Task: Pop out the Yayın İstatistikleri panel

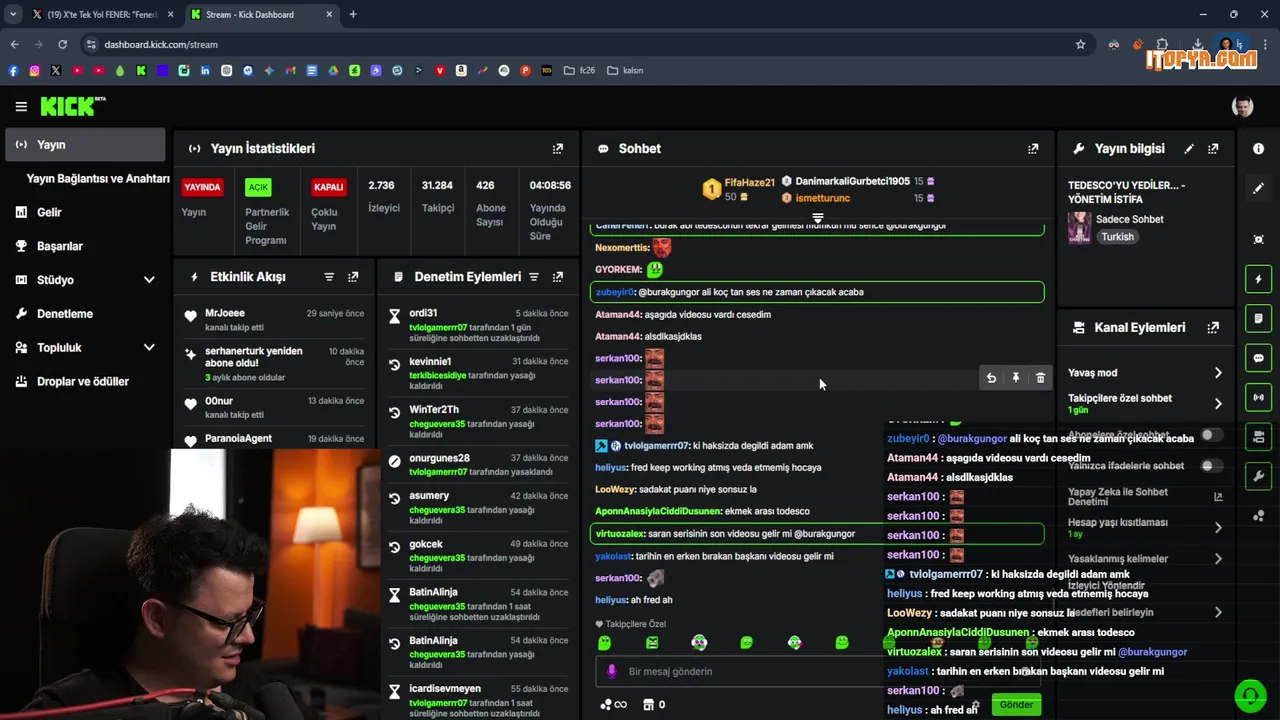Action: click(558, 148)
